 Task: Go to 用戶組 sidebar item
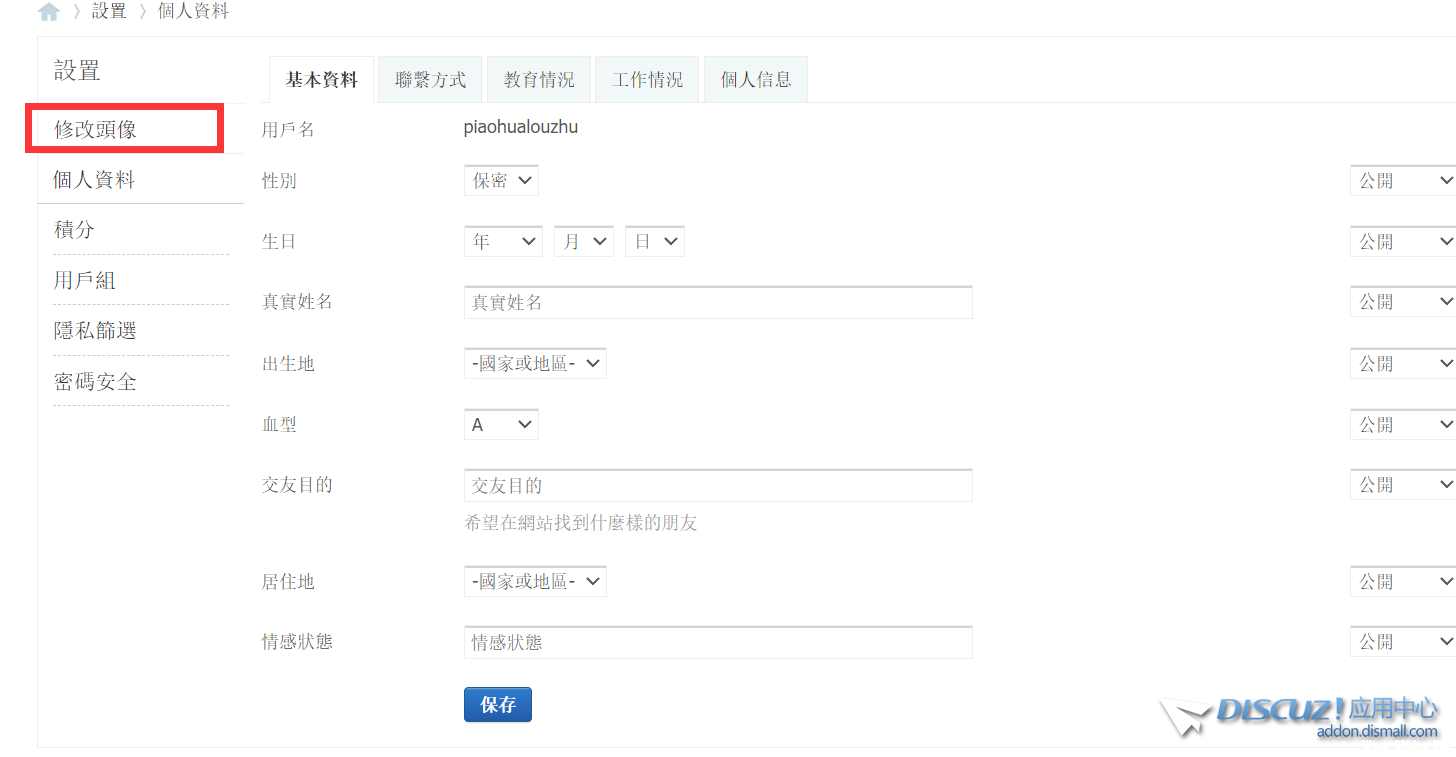pyautogui.click(x=85, y=281)
